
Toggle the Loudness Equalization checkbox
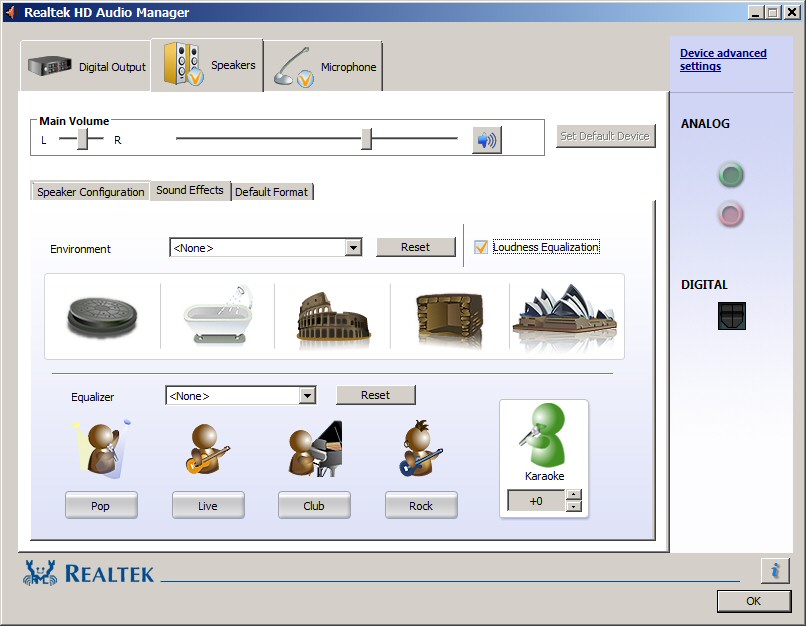tap(481, 247)
